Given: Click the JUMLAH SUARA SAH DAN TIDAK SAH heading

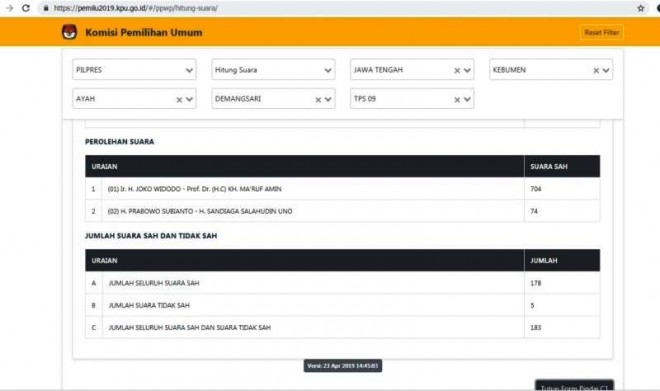Looking at the screenshot, I should pos(151,236).
